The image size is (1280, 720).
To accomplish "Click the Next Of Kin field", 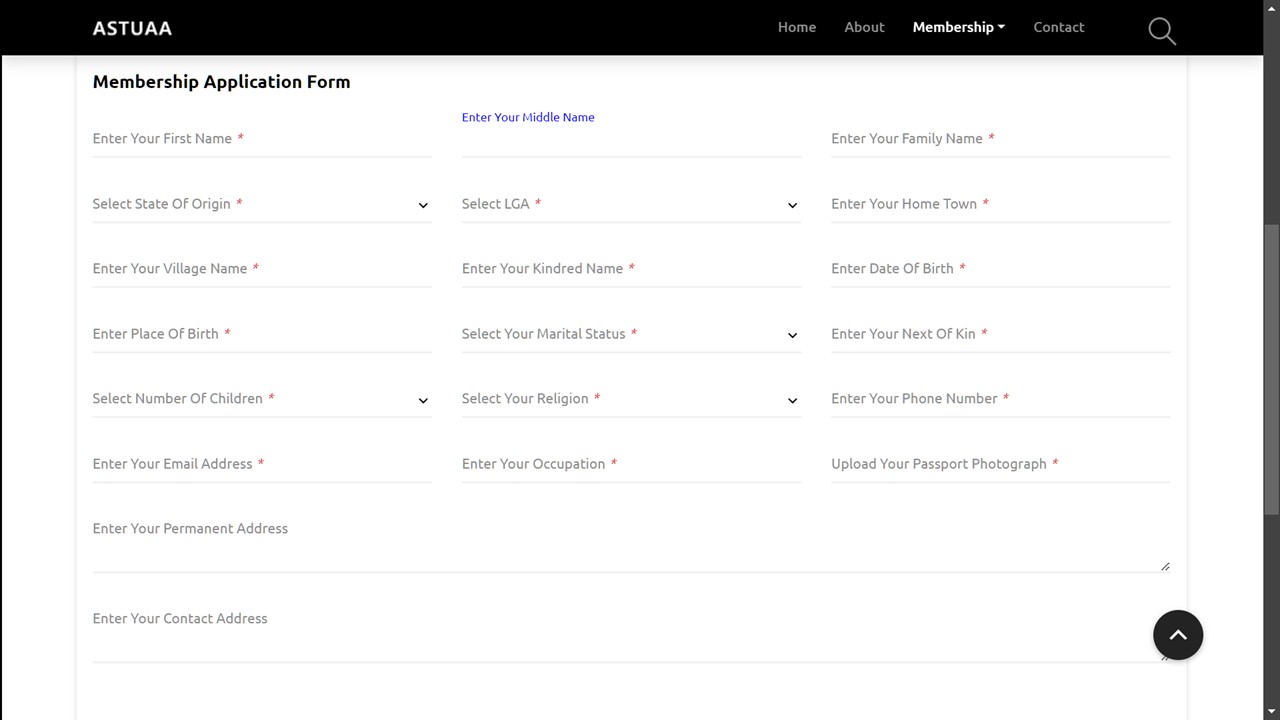I will 1000,334.
